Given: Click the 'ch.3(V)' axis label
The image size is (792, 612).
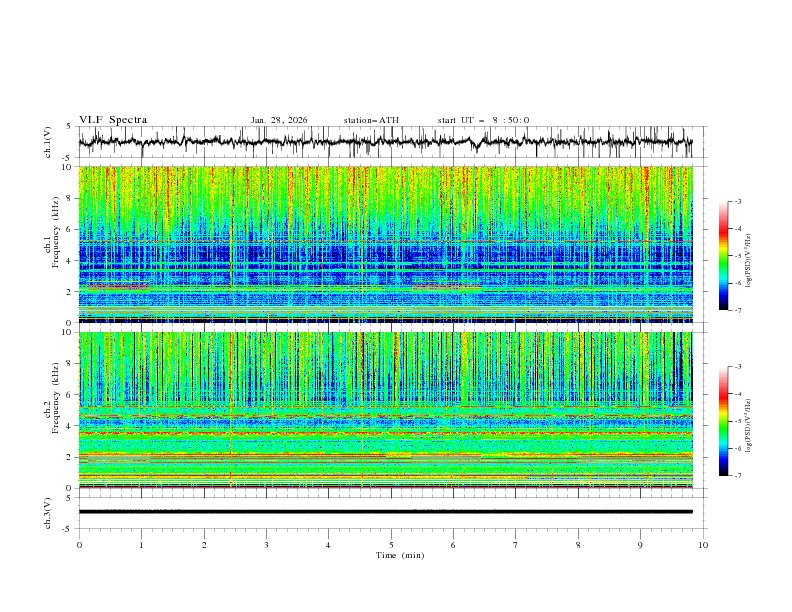Looking at the screenshot, I should pyautogui.click(x=48, y=513).
